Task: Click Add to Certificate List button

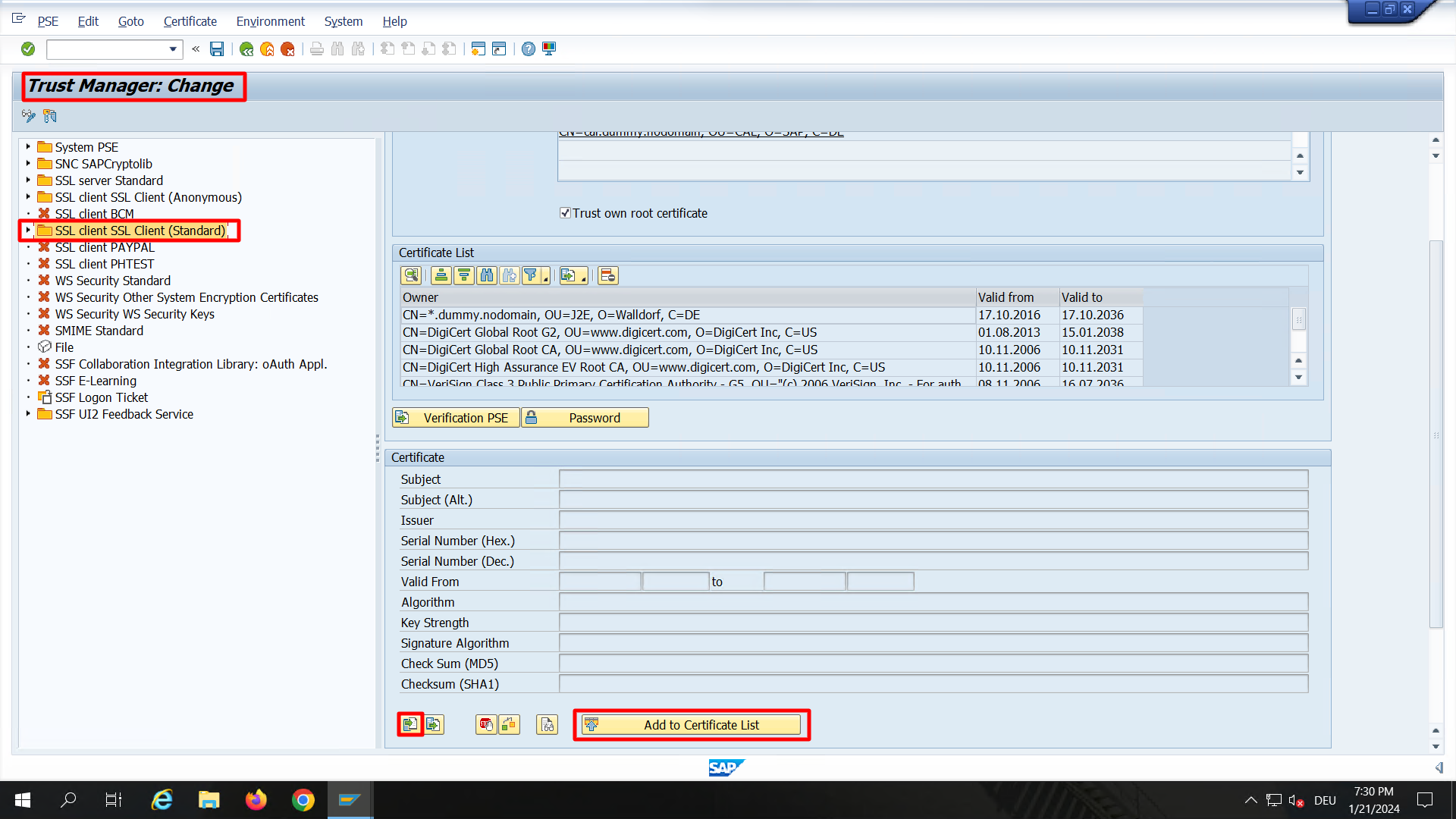Action: tap(691, 725)
